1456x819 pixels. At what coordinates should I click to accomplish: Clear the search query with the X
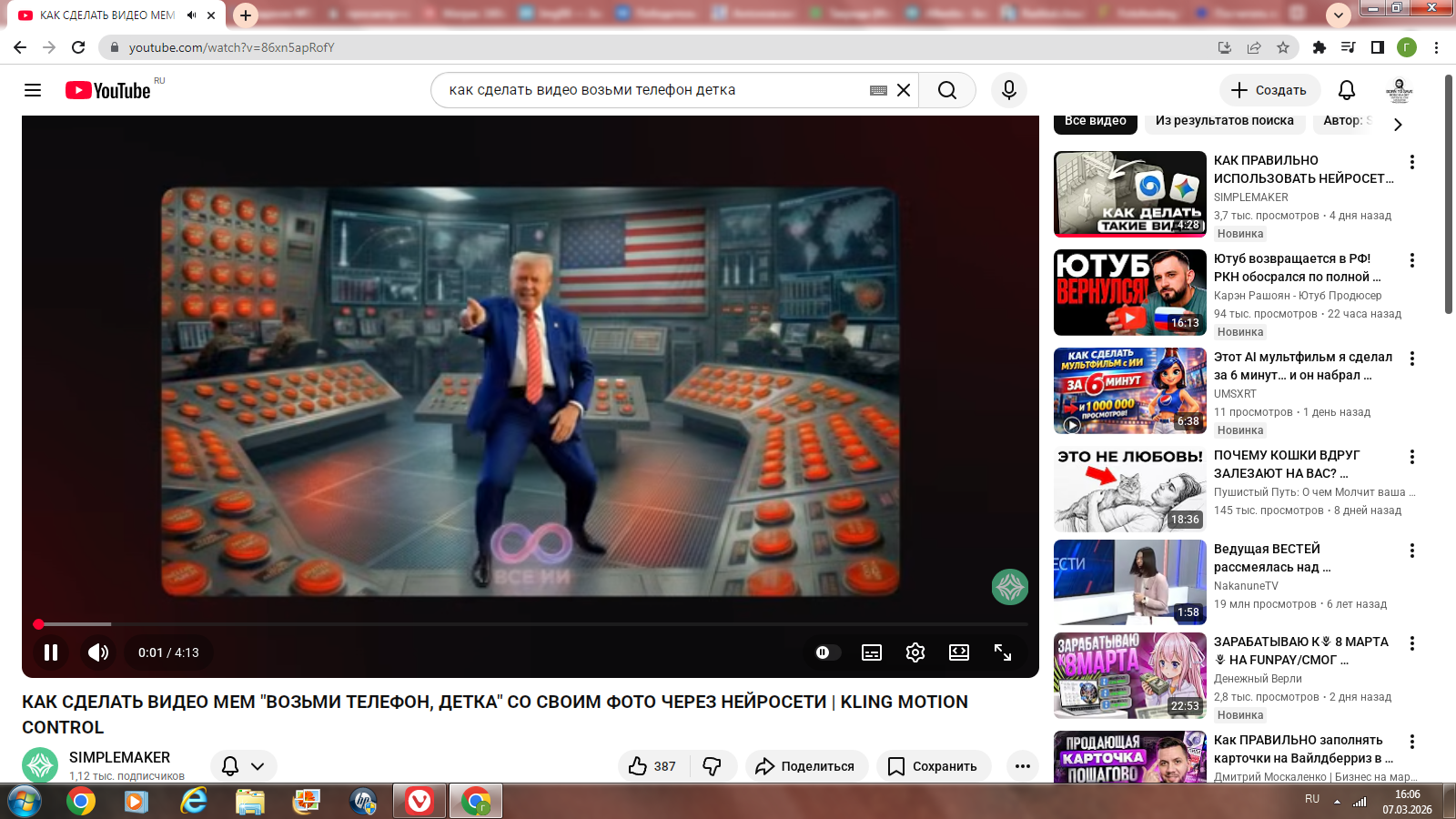[904, 90]
